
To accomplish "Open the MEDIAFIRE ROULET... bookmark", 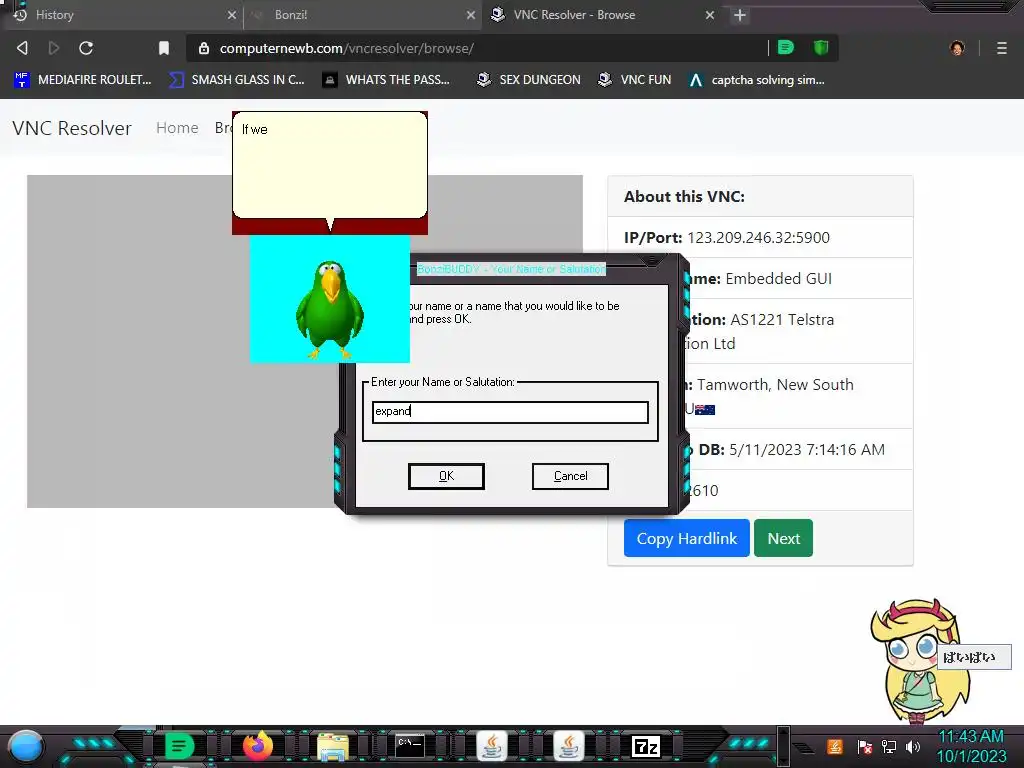I will (82, 80).
